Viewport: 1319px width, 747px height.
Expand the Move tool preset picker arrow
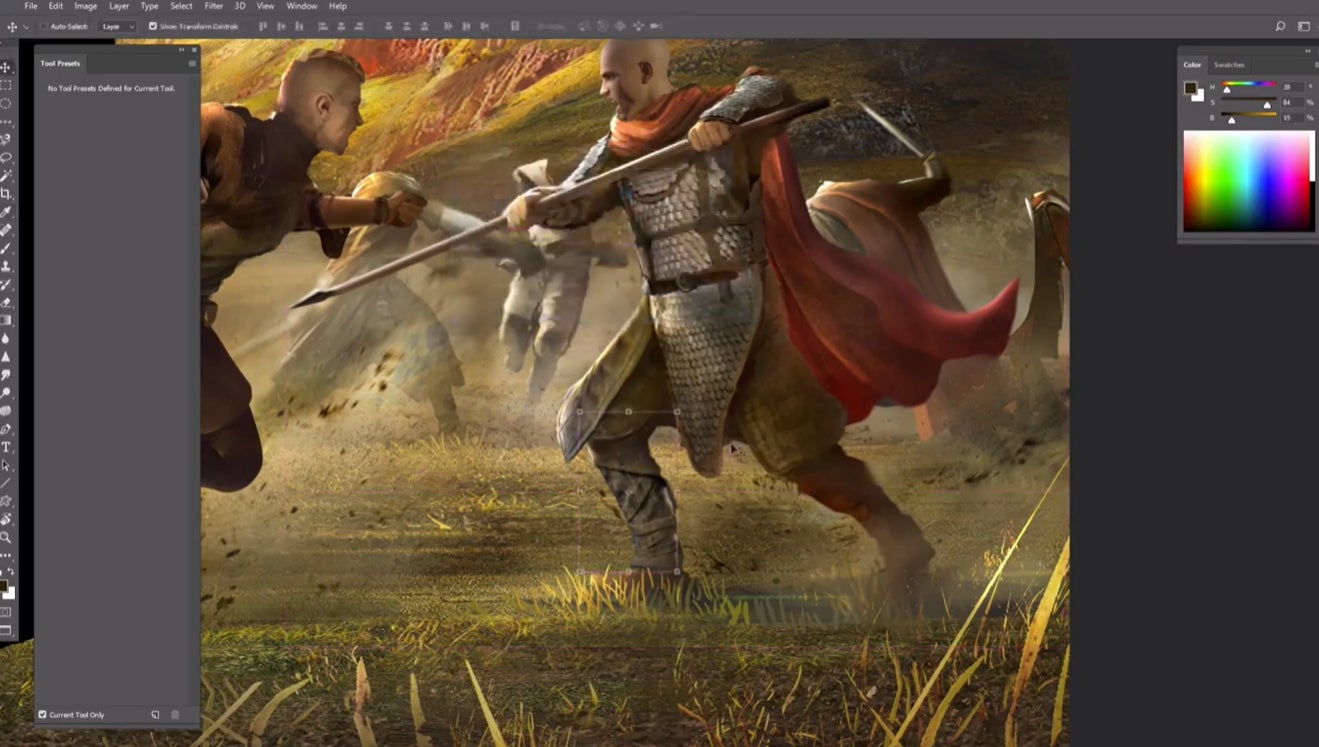pyautogui.click(x=26, y=26)
